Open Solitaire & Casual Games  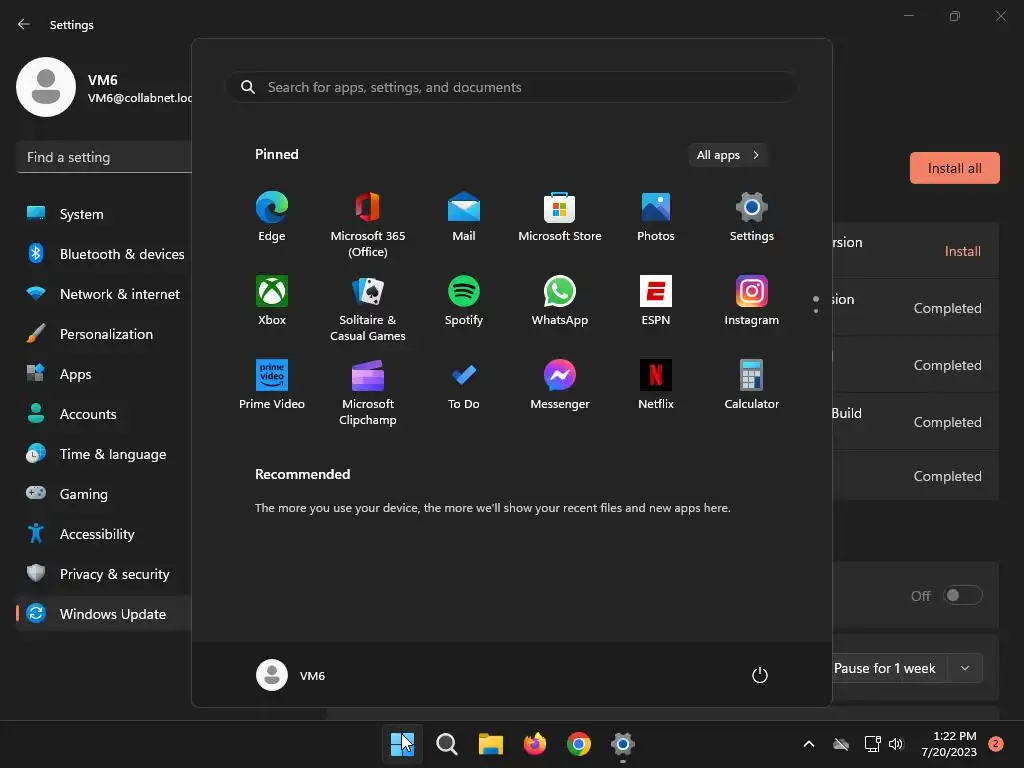(x=368, y=309)
